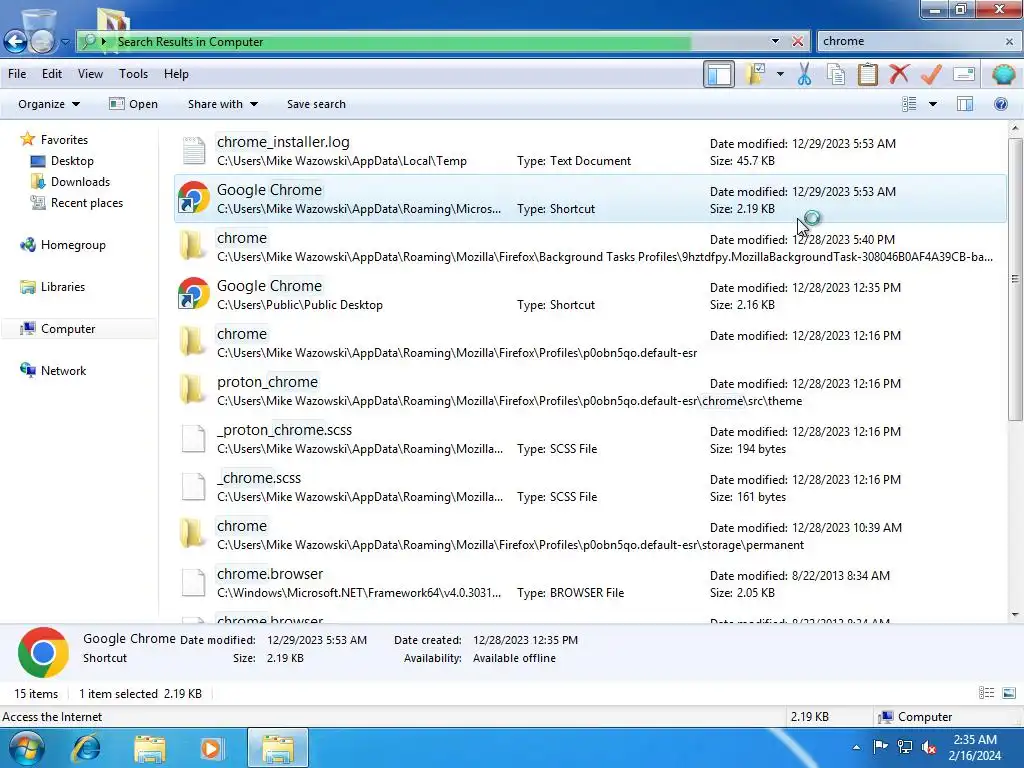Select Computer in navigation pane
The width and height of the screenshot is (1024, 768).
[68, 328]
